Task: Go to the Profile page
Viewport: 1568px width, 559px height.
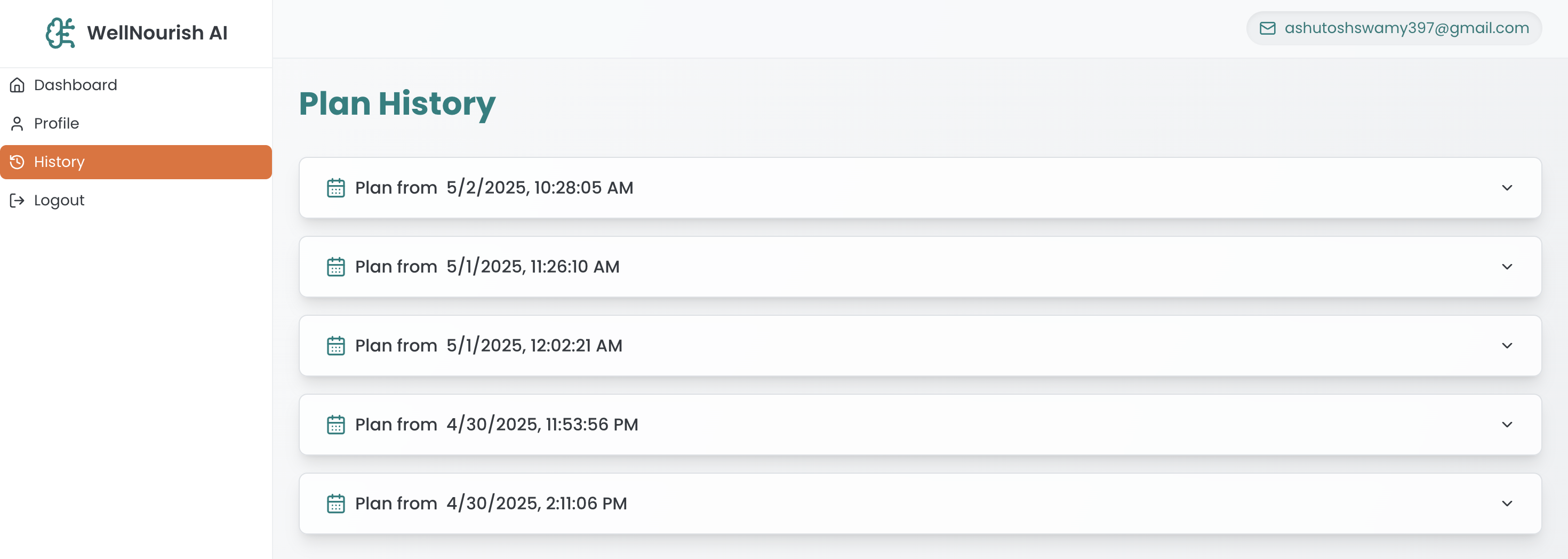Action: tap(57, 124)
